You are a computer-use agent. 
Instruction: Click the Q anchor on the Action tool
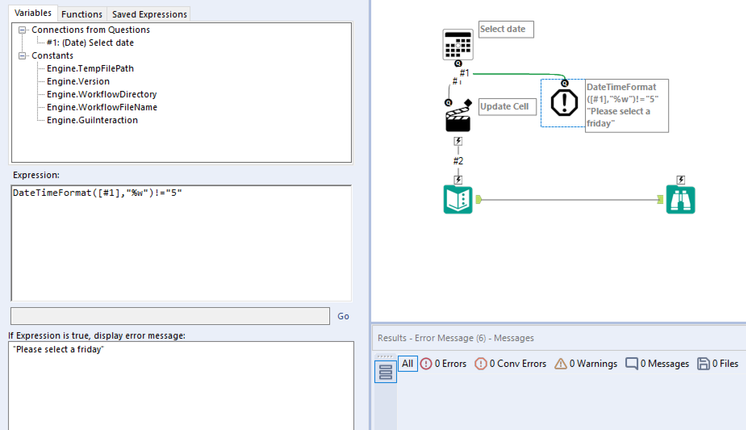coord(448,102)
